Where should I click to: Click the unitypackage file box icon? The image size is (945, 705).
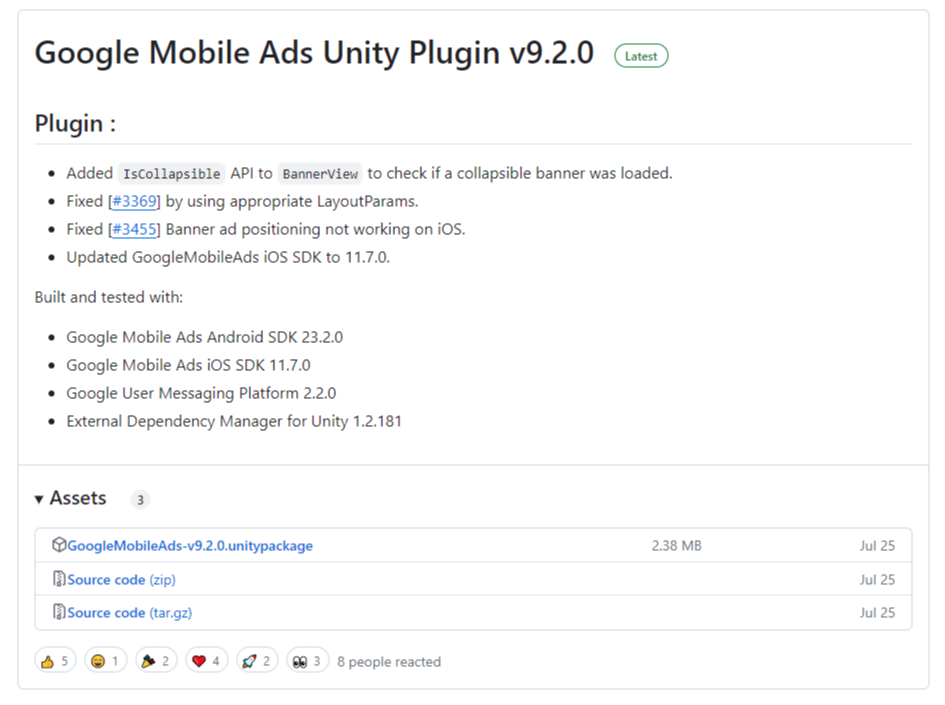pos(59,545)
